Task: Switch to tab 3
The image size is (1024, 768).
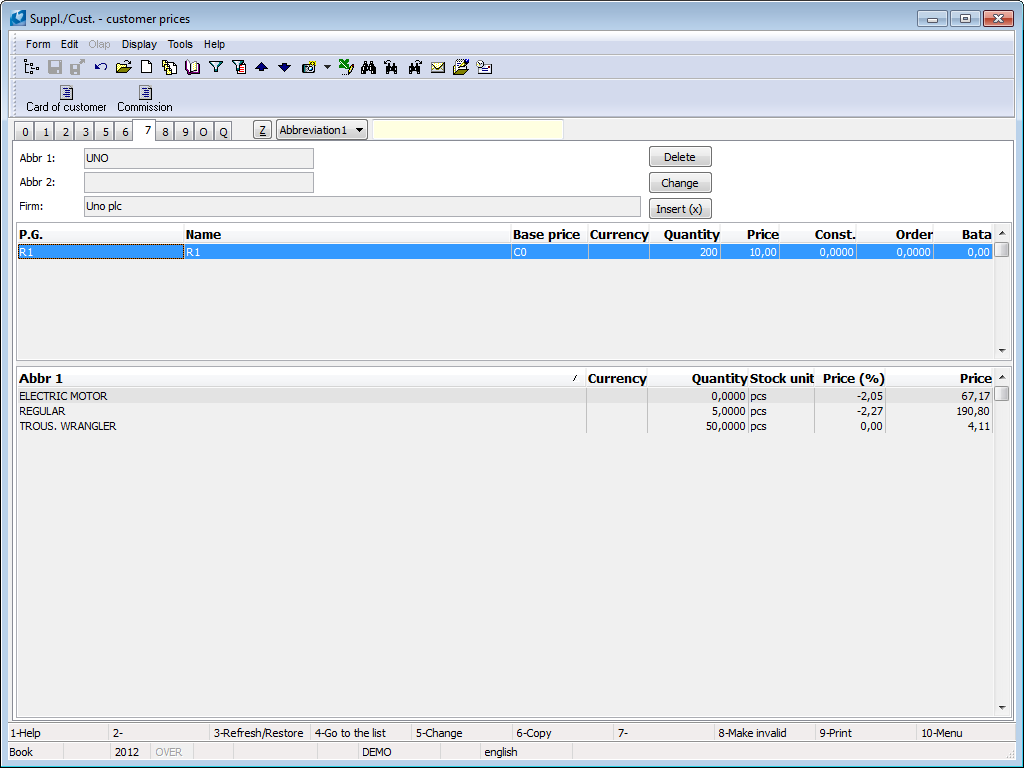Action: pos(86,132)
